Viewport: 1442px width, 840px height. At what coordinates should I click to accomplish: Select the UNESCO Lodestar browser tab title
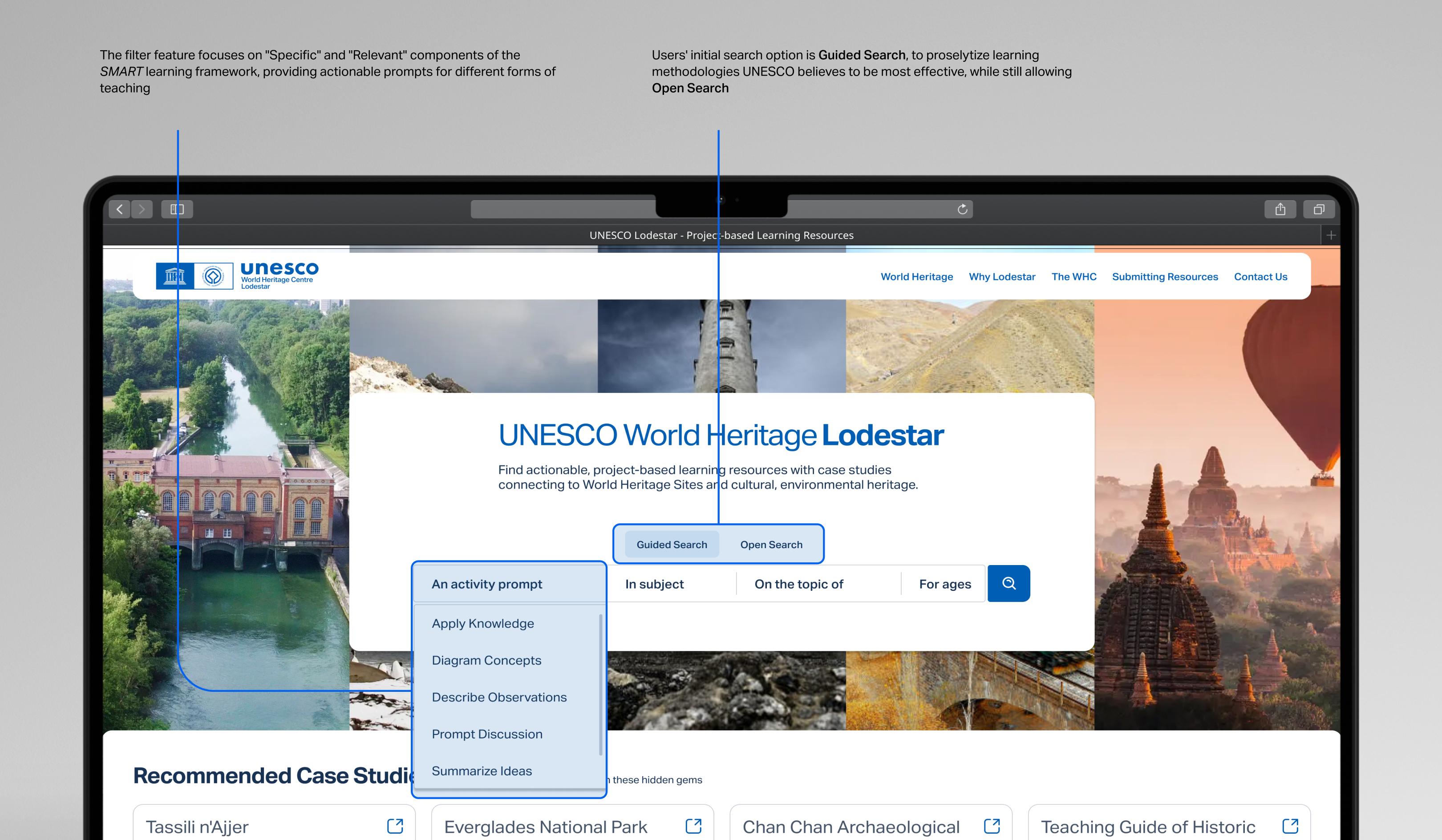coord(721,235)
